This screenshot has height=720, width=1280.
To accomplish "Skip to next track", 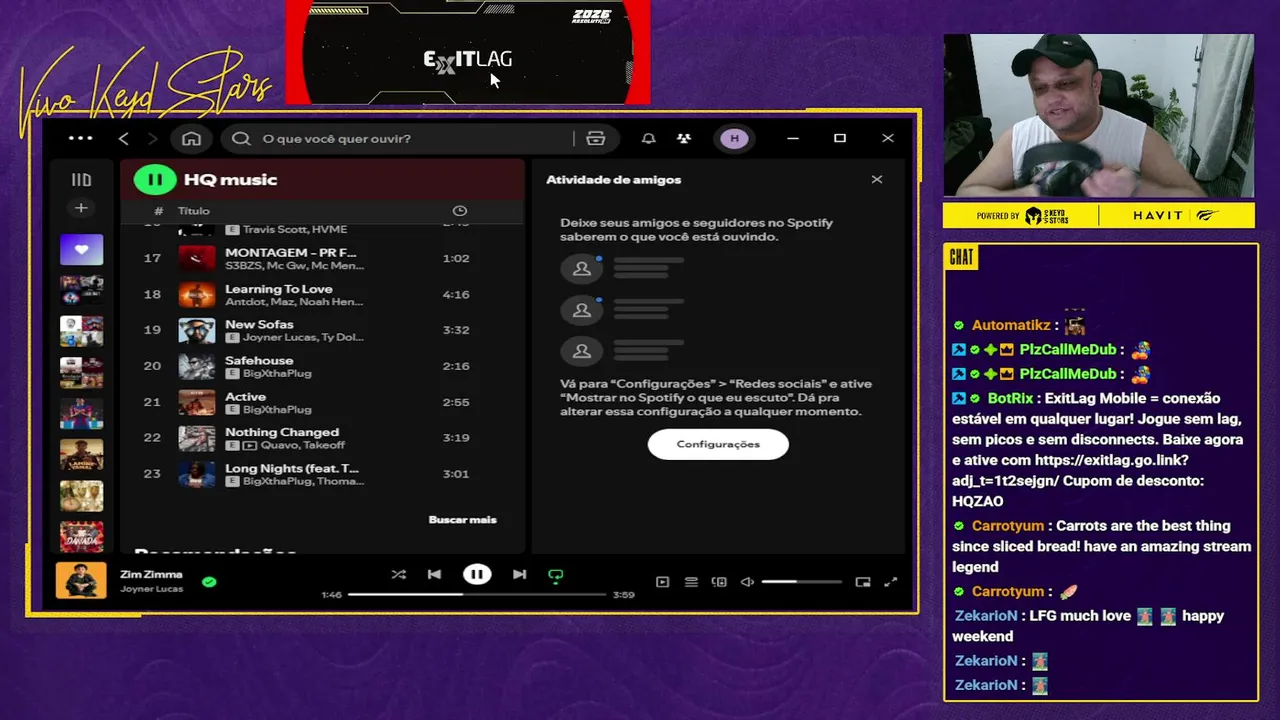I will pos(519,574).
